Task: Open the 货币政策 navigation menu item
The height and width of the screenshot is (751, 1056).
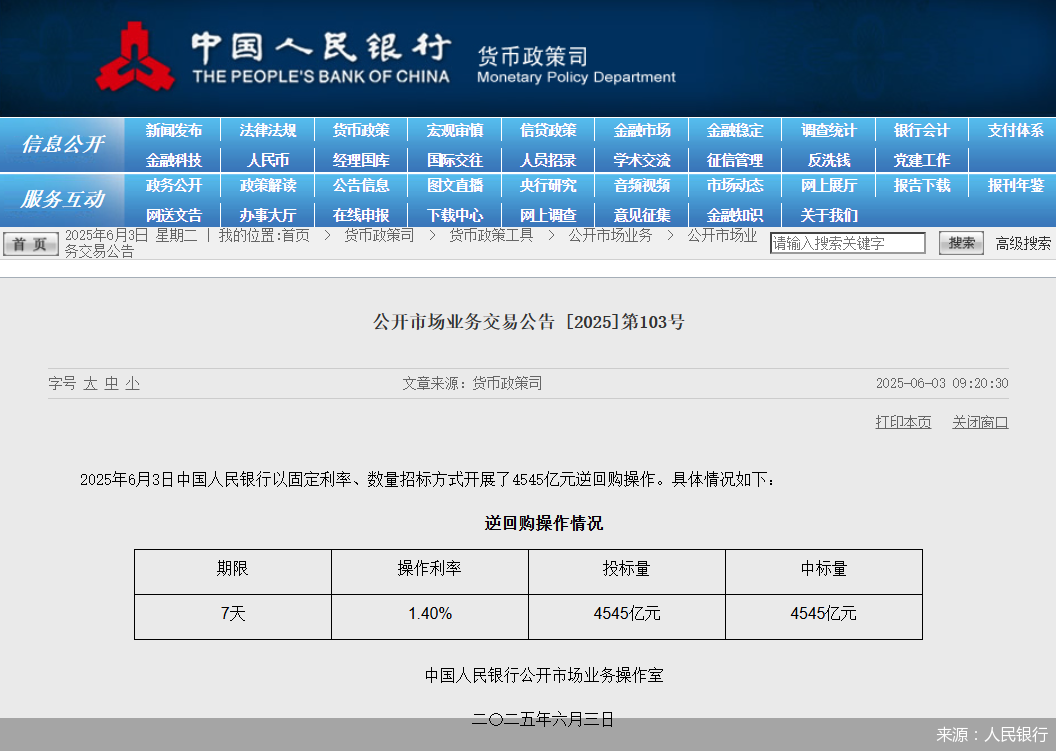Action: click(361, 131)
